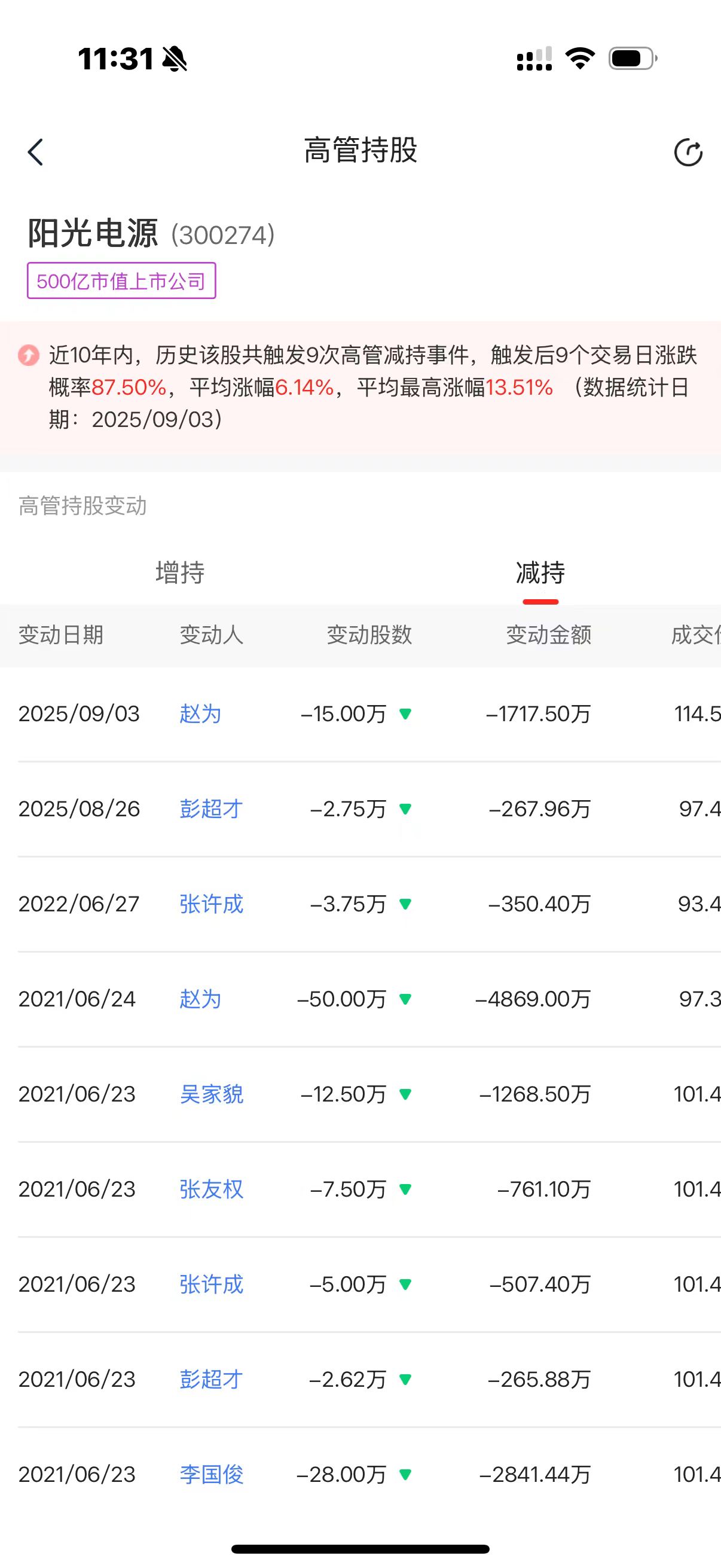
Task: Tap the amount -350.40万
Action: 540,903
